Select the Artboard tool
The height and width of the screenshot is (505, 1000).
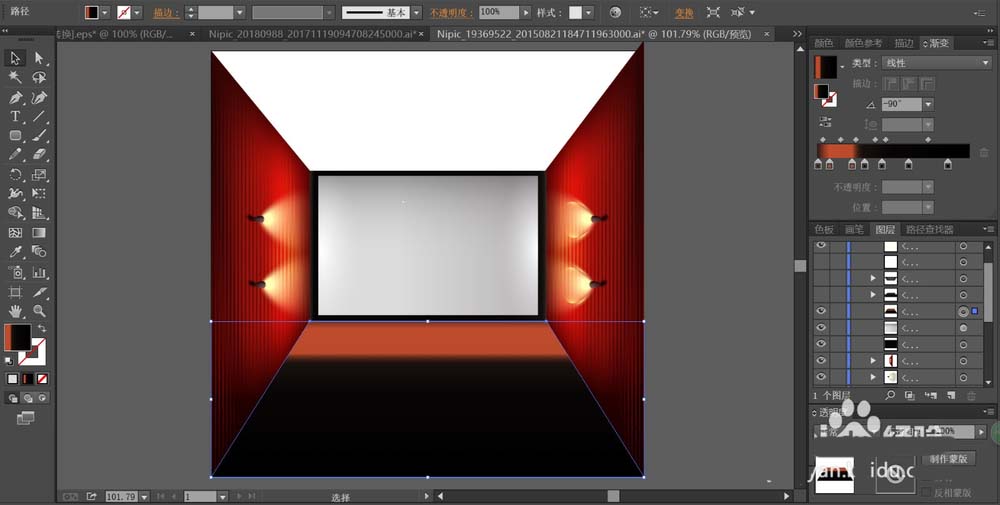[15, 292]
